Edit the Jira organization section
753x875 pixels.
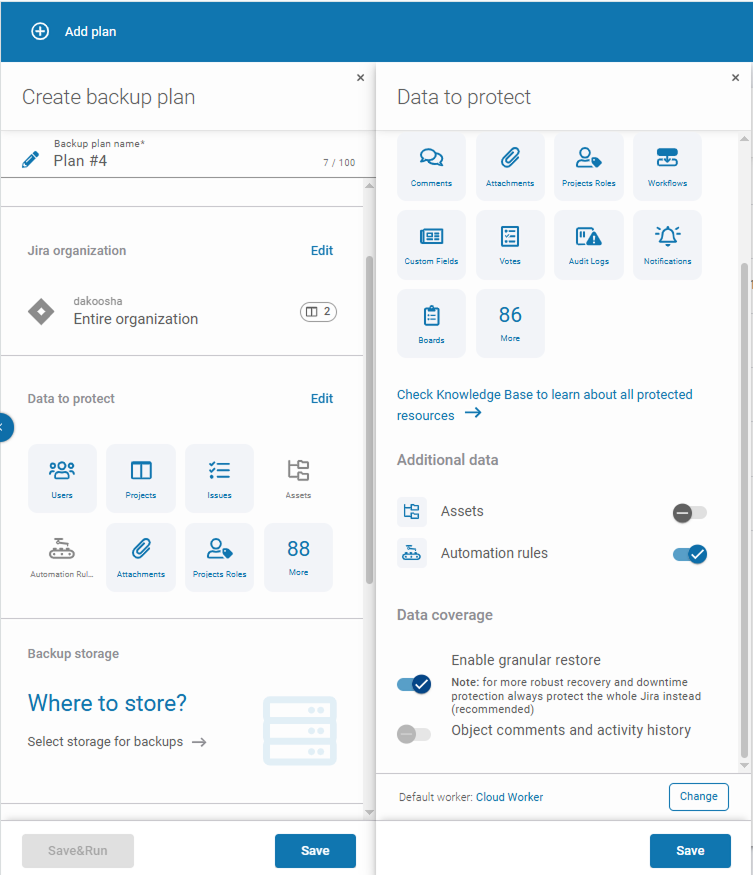[x=322, y=251]
